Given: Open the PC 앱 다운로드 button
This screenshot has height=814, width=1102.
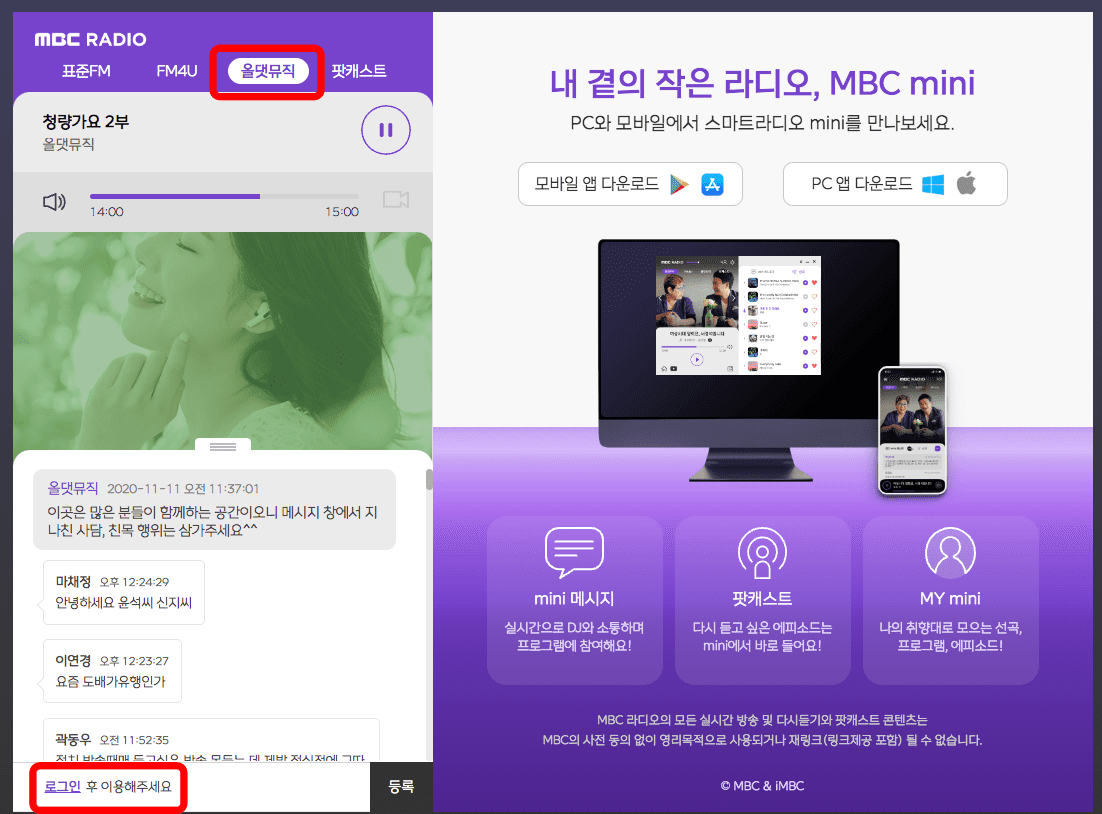Looking at the screenshot, I should (895, 184).
